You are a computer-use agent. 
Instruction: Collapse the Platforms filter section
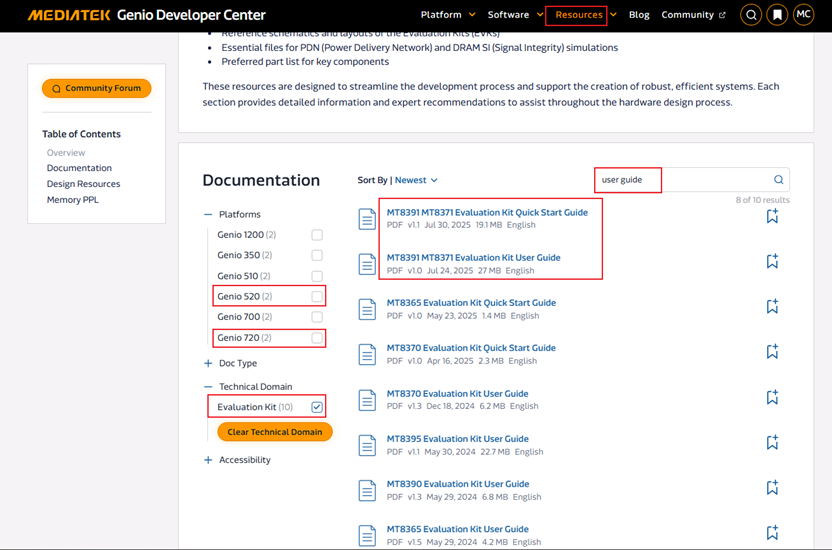pyautogui.click(x=208, y=214)
